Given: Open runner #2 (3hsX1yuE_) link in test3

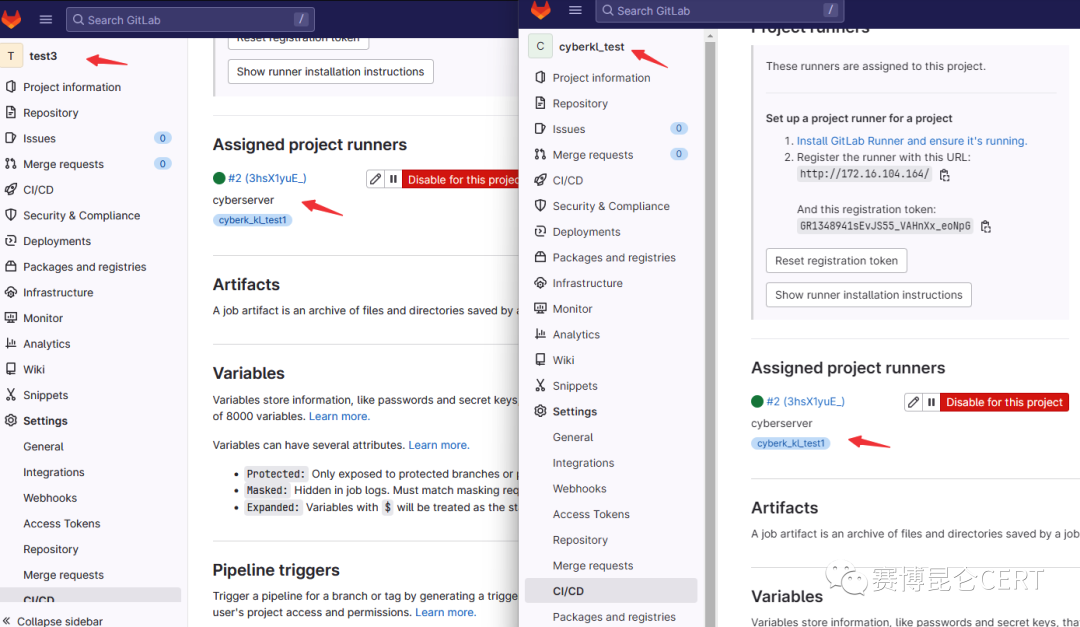Looking at the screenshot, I should [x=267, y=178].
